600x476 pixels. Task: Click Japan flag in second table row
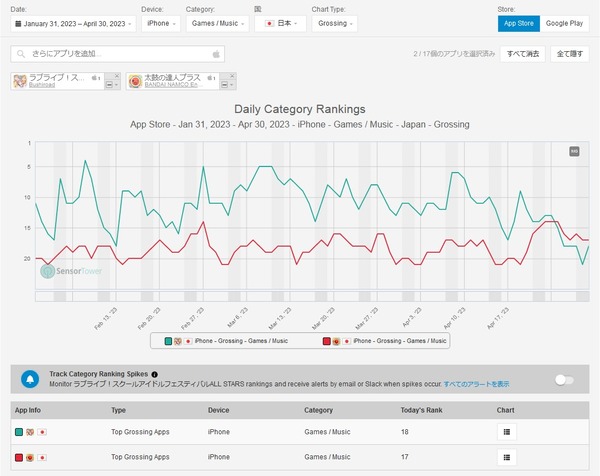pyautogui.click(x=42, y=457)
